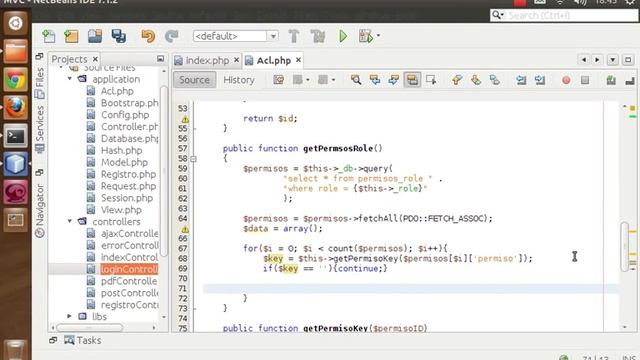This screenshot has height=360, width=640.
Task: Click the Shift Line Left icon
Action: (521, 80)
